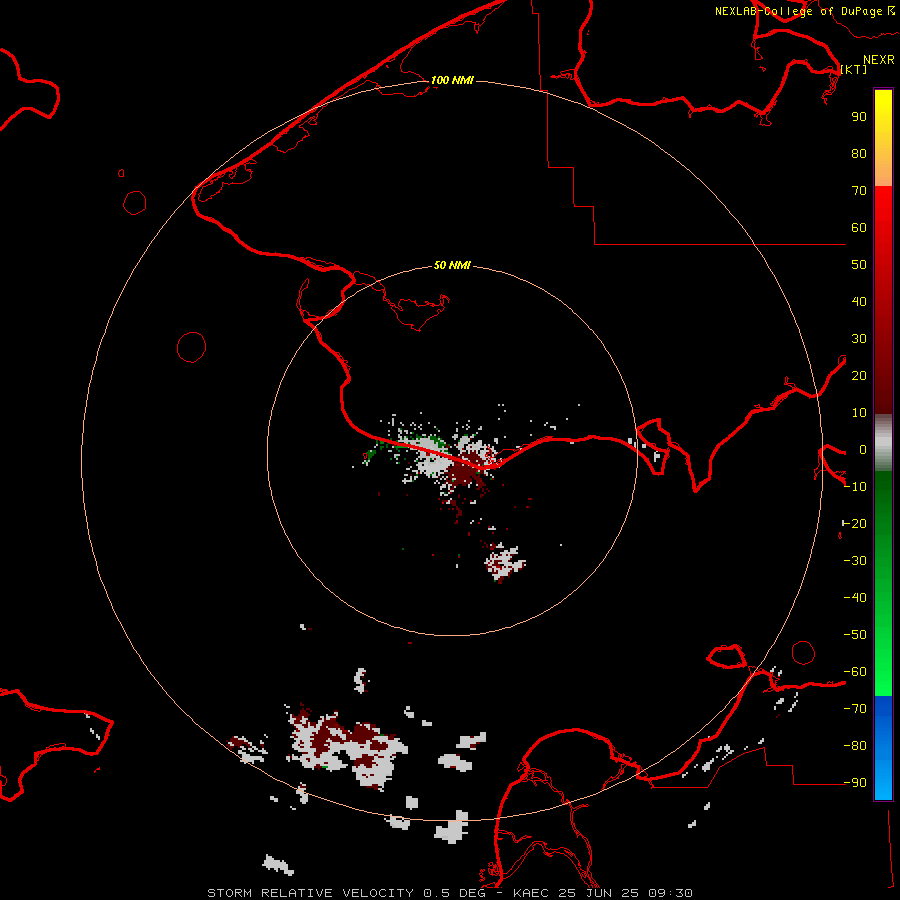Screen dimensions: 900x900
Task: Click the 0 value on the velocity scale
Action: 863,449
